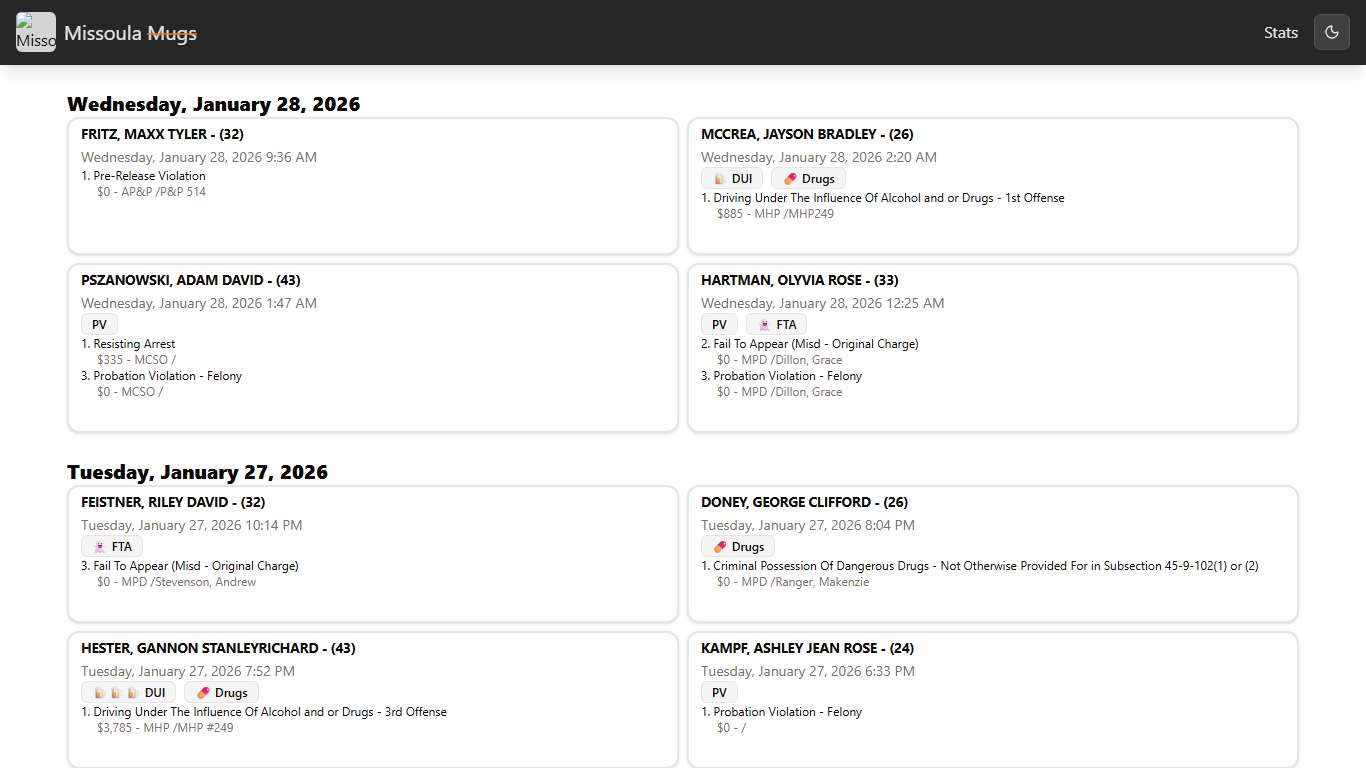
Task: Click the Wednesday, January 28, 2026 heading
Action: coord(213,104)
